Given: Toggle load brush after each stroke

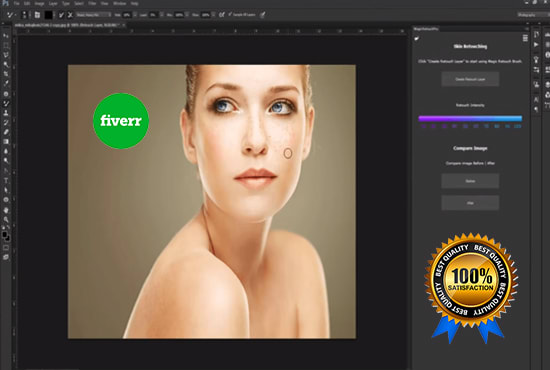Looking at the screenshot, I should (x=61, y=15).
